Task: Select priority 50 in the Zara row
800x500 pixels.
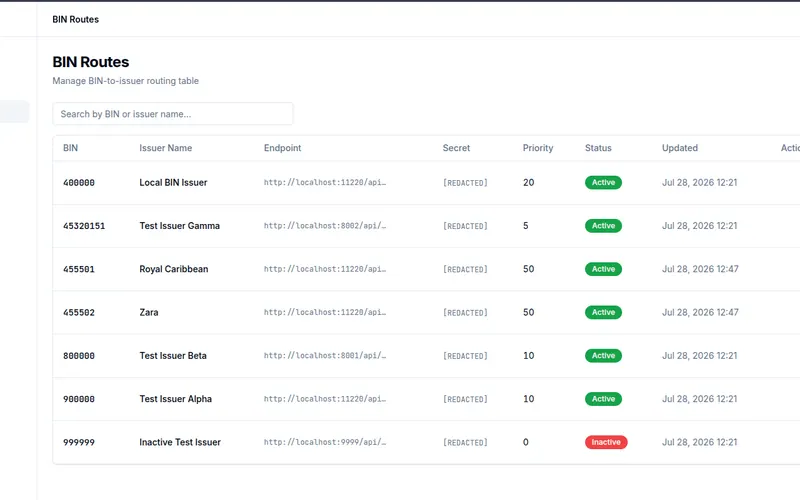Action: pyautogui.click(x=529, y=313)
